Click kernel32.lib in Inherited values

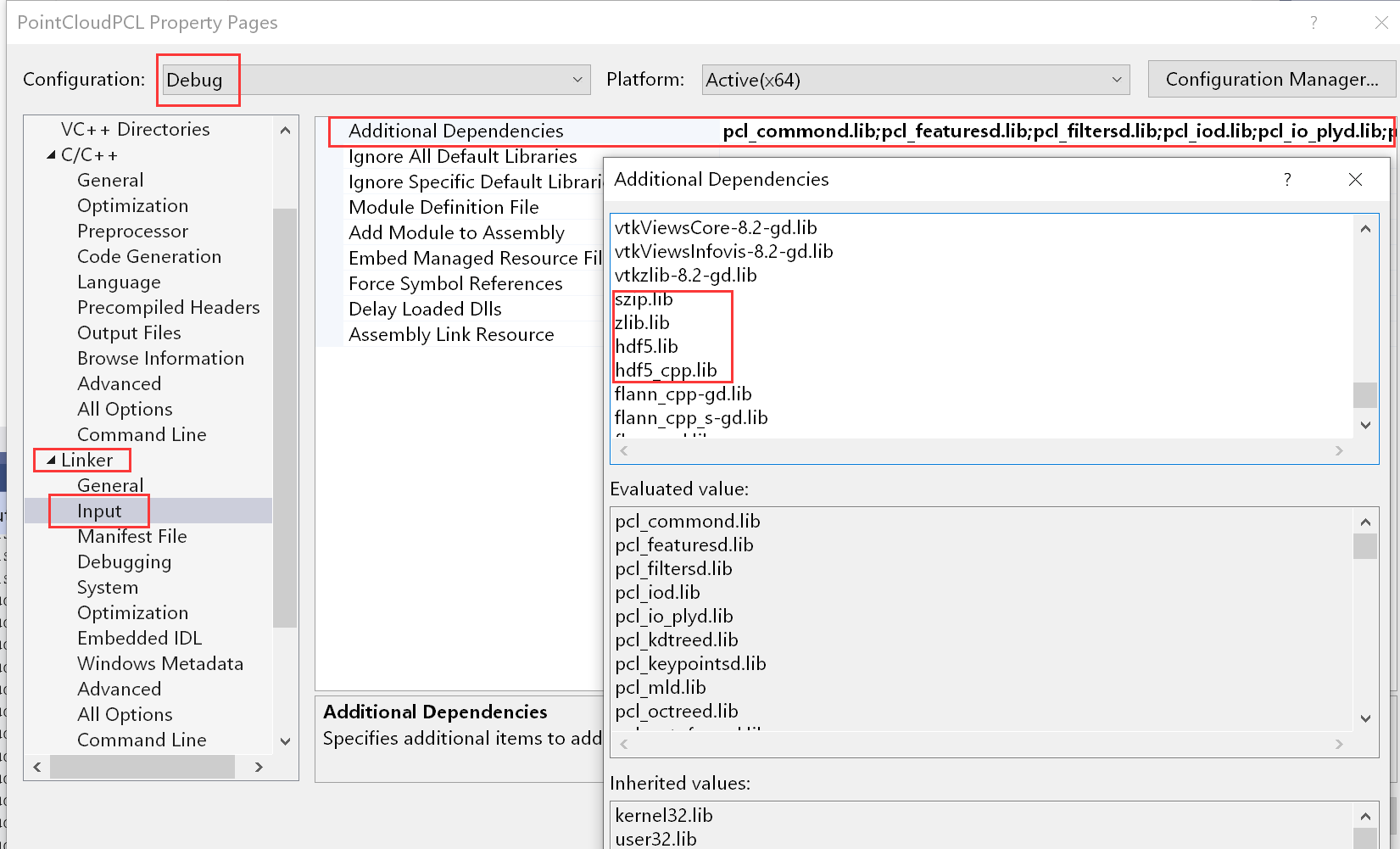[664, 815]
